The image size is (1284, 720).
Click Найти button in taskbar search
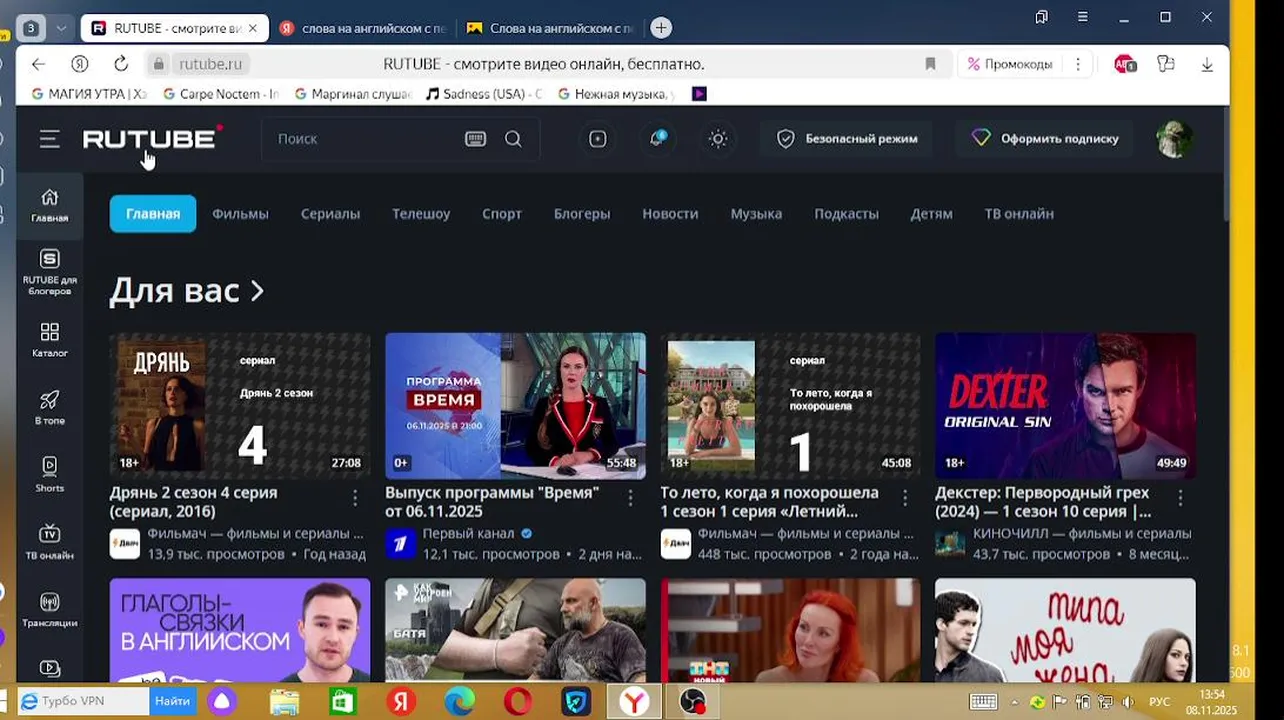[x=172, y=702]
